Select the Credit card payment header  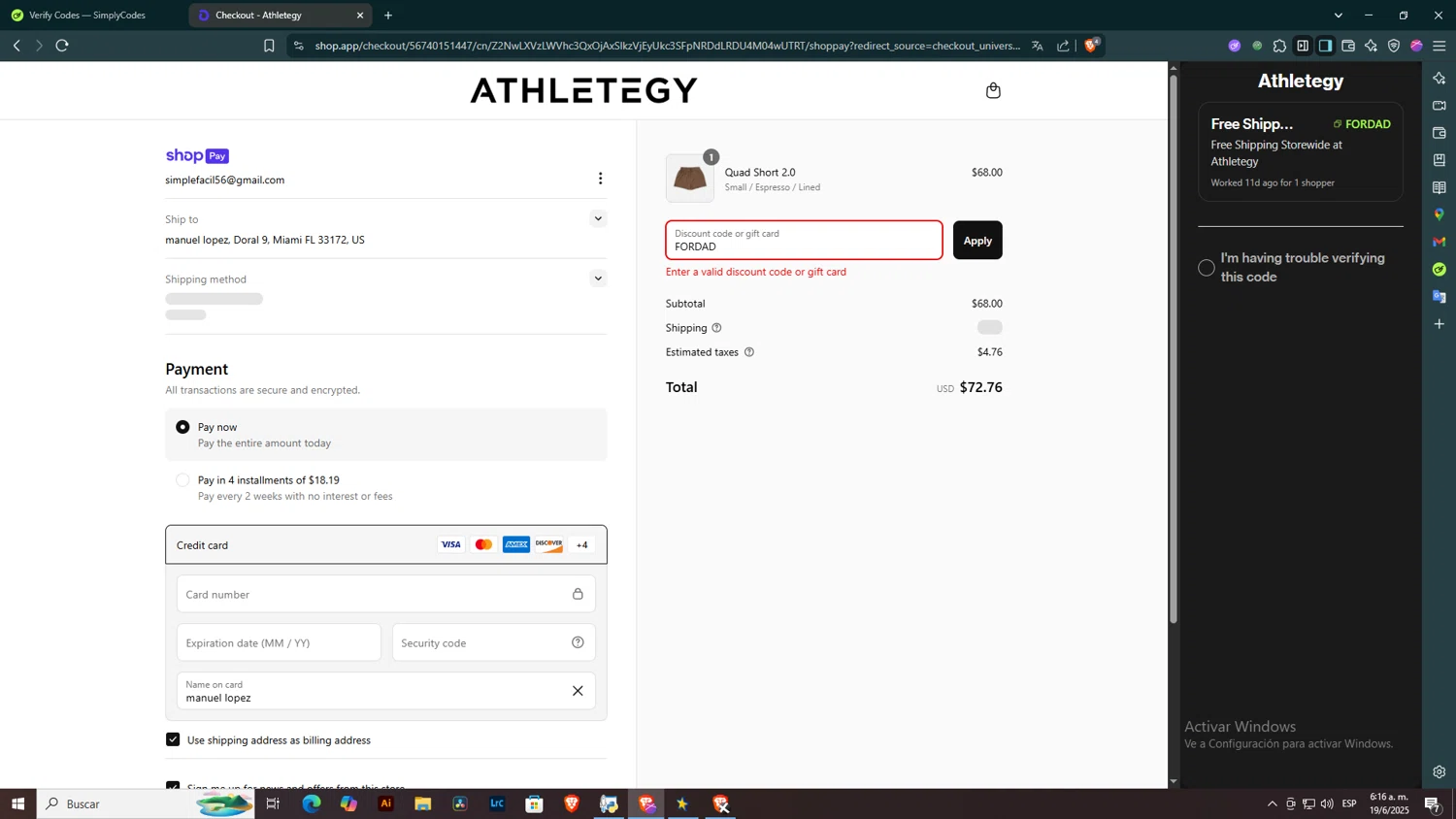(386, 544)
